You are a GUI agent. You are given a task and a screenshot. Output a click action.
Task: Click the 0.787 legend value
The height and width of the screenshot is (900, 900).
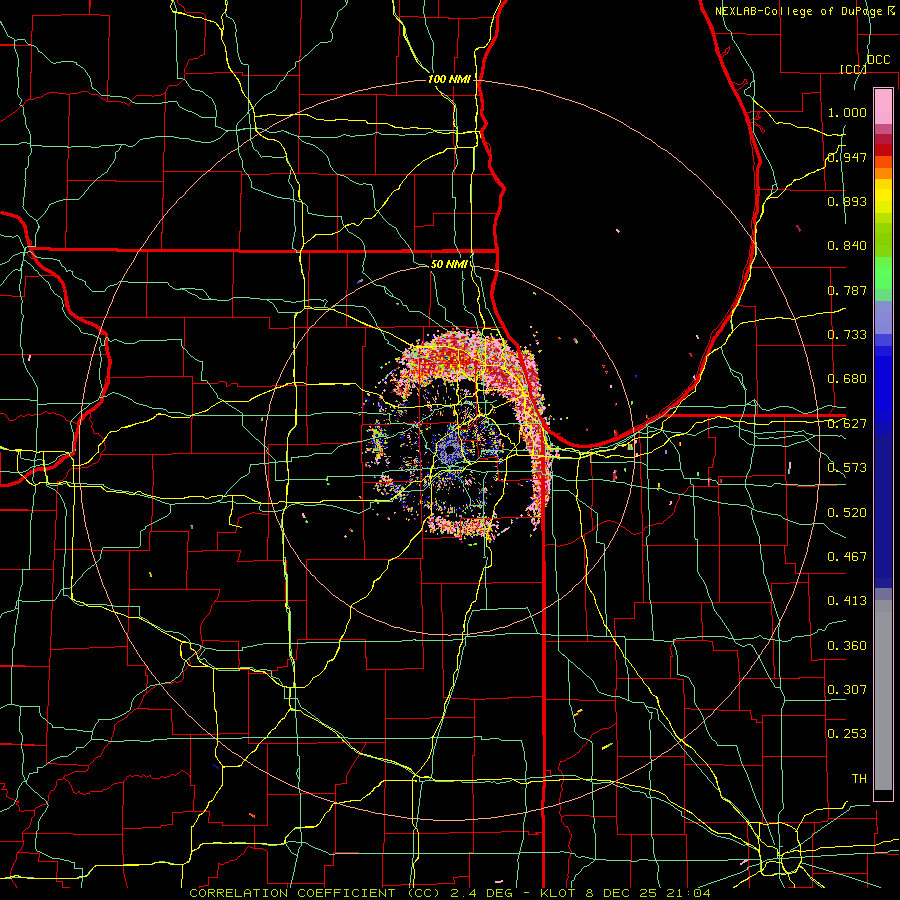847,290
